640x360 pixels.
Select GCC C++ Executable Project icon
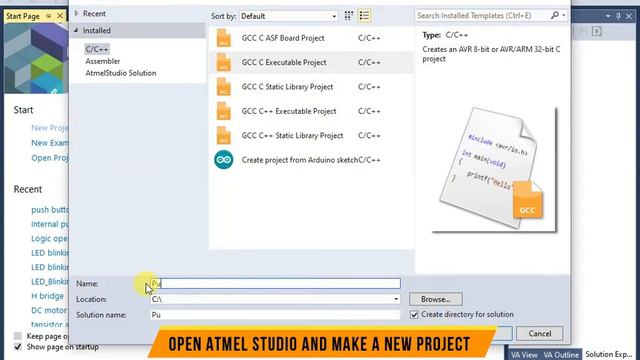pyautogui.click(x=224, y=111)
